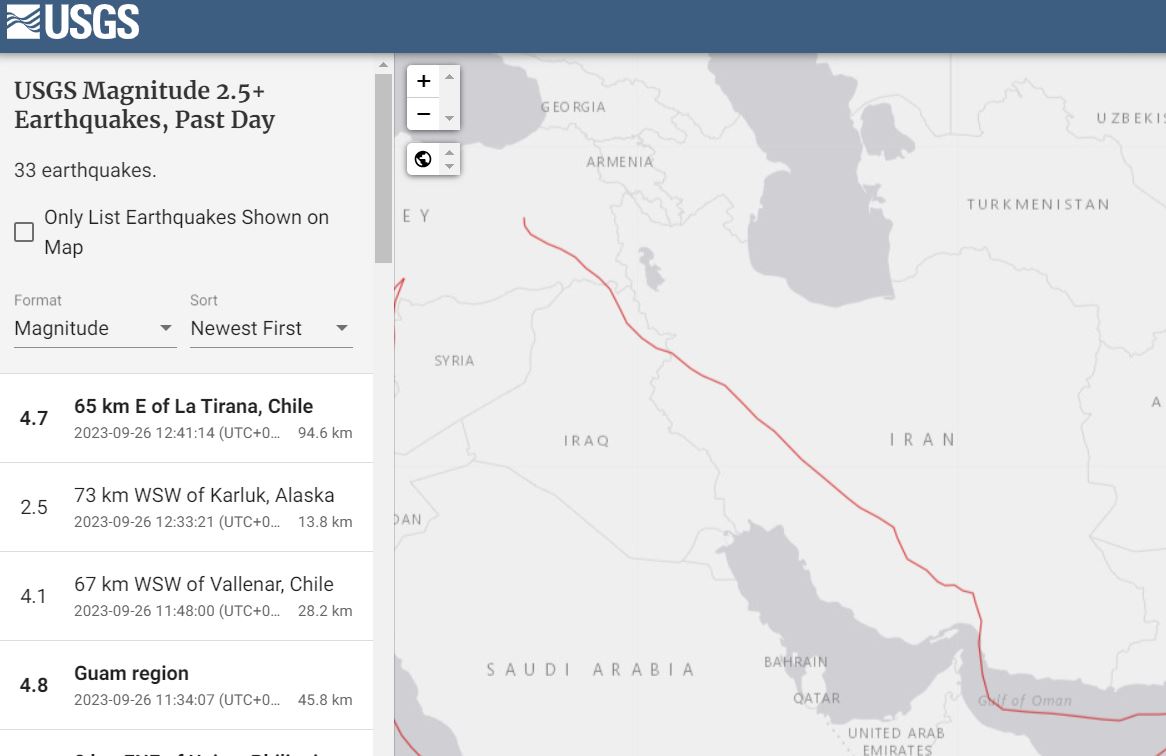Zoom out of the map
The height and width of the screenshot is (756, 1166).
click(x=423, y=114)
